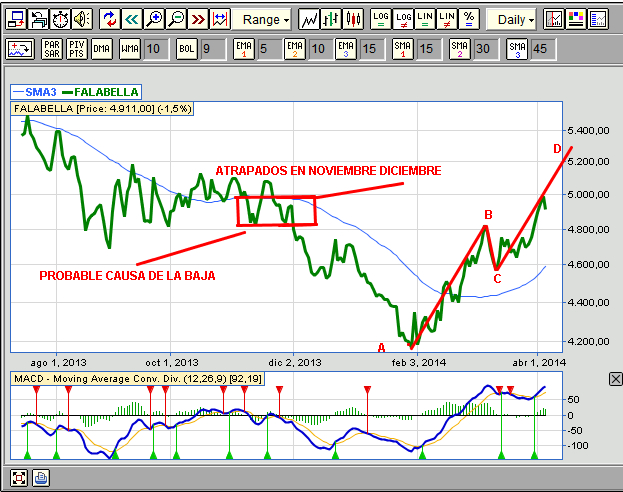Toggle the EMA 2 button
This screenshot has width=623, height=492.
click(295, 49)
